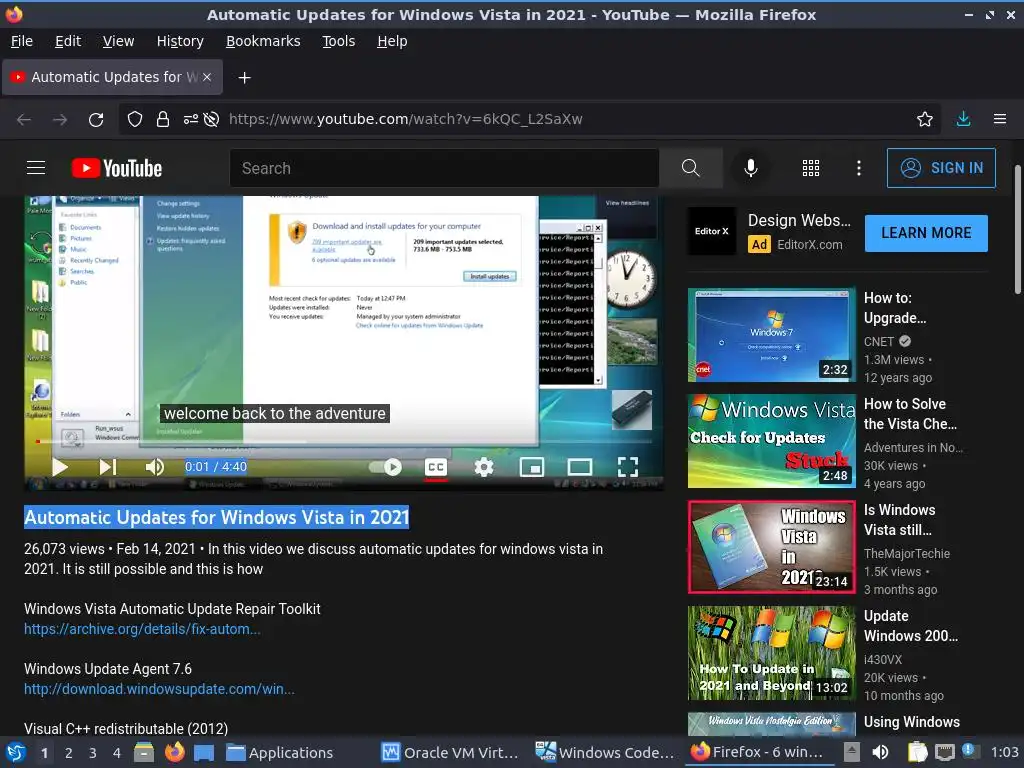Switch to Oracle VM VirtualBox taskbar window

coord(451,753)
